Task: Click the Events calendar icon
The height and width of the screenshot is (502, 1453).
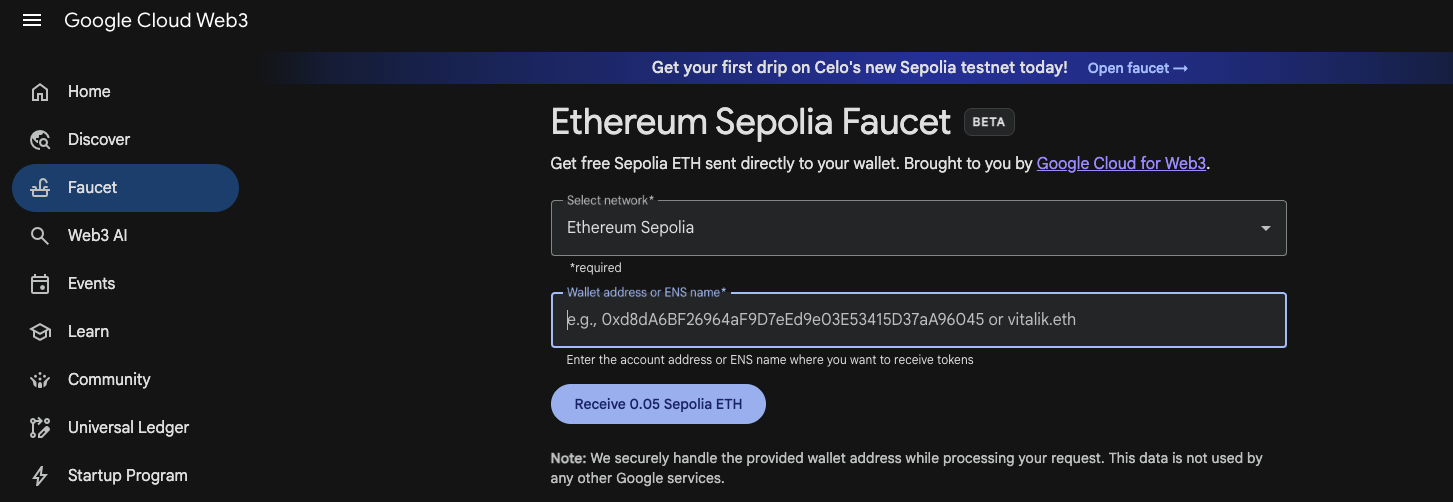Action: click(x=40, y=284)
